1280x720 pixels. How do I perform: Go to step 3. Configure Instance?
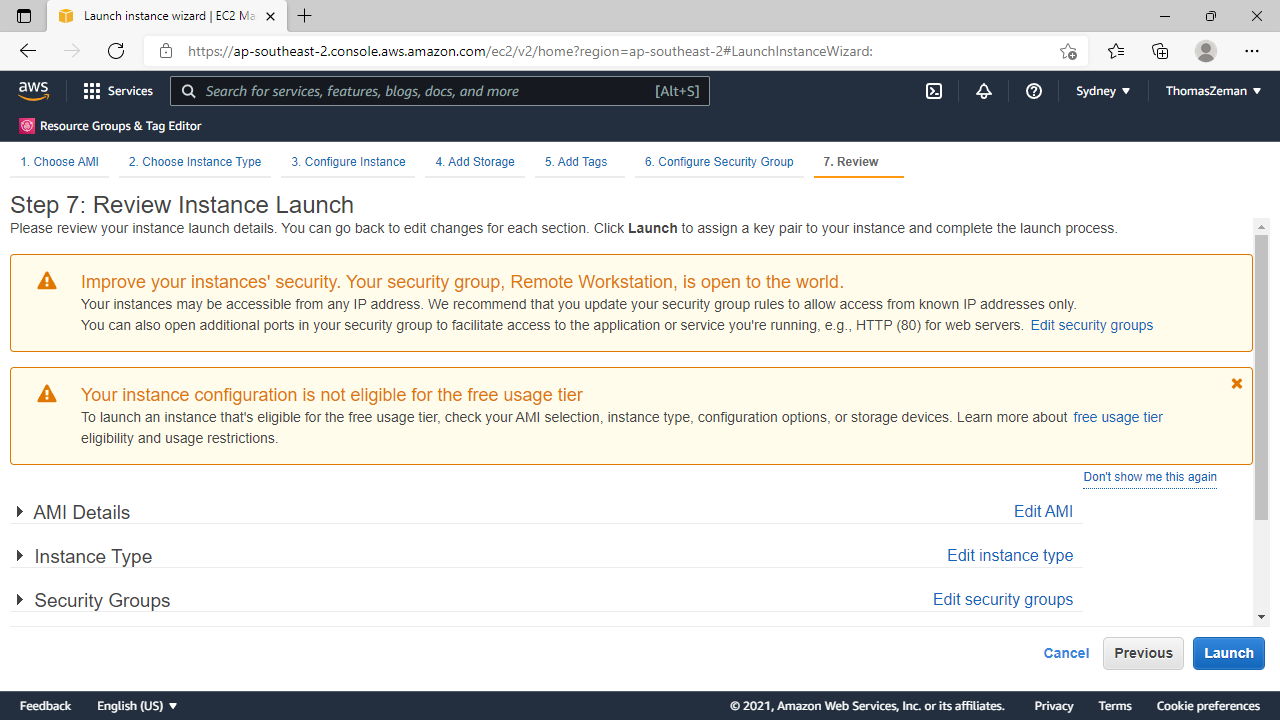click(x=349, y=162)
